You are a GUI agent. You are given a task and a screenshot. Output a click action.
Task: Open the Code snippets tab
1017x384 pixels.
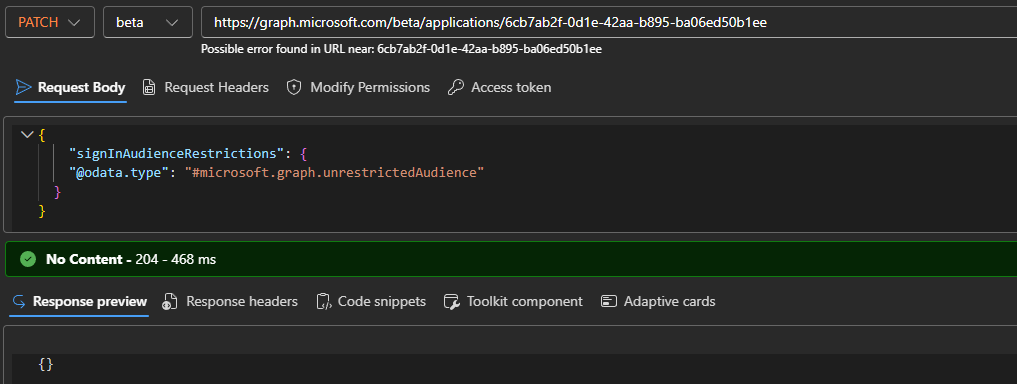371,302
